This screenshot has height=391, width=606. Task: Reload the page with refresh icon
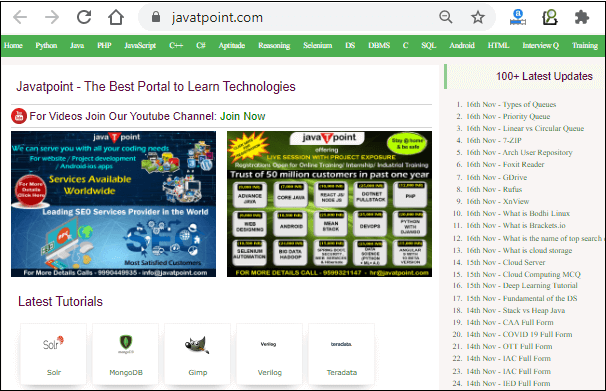84,17
